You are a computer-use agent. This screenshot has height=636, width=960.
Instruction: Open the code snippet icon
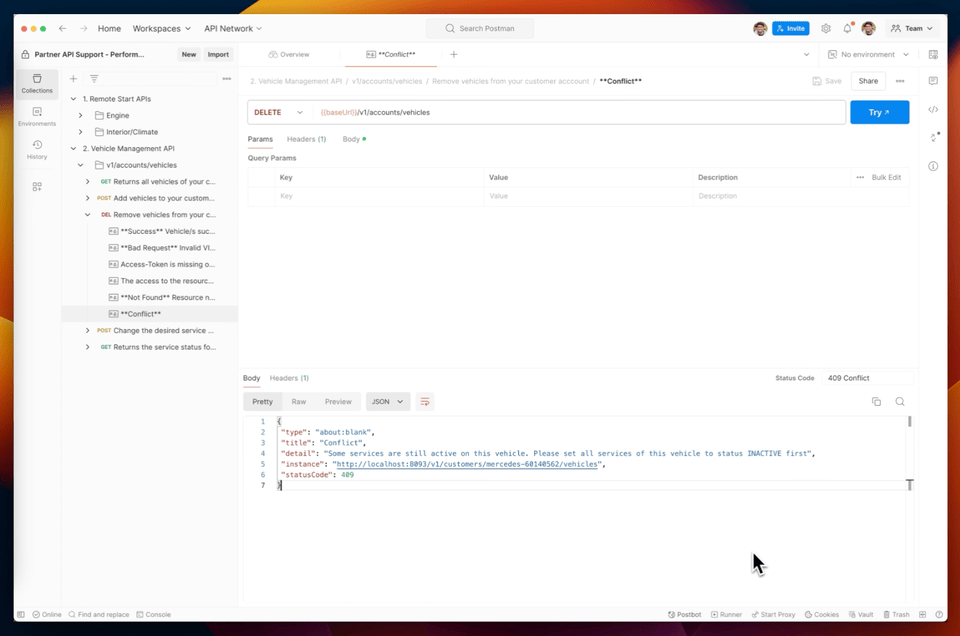tap(933, 110)
